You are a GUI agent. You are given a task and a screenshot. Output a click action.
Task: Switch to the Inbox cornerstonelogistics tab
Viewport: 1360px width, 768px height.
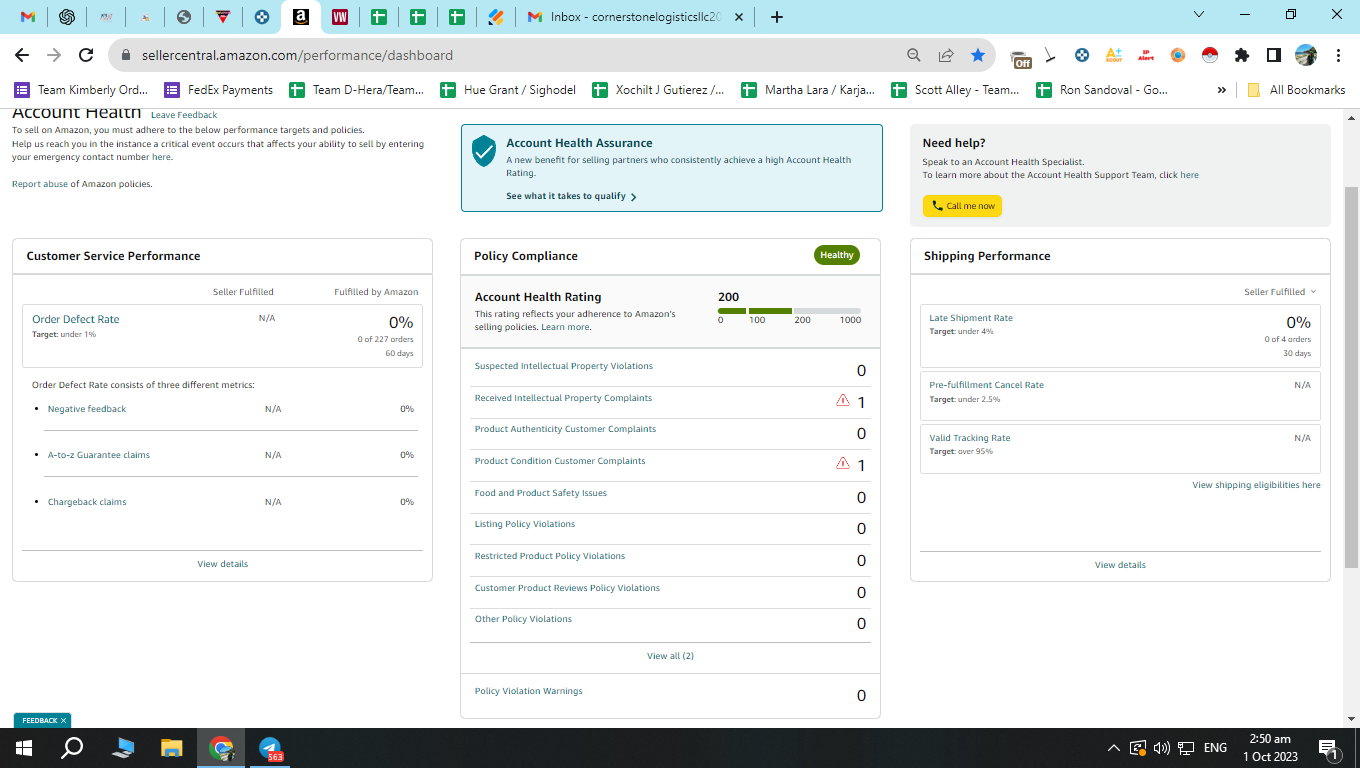tap(634, 17)
